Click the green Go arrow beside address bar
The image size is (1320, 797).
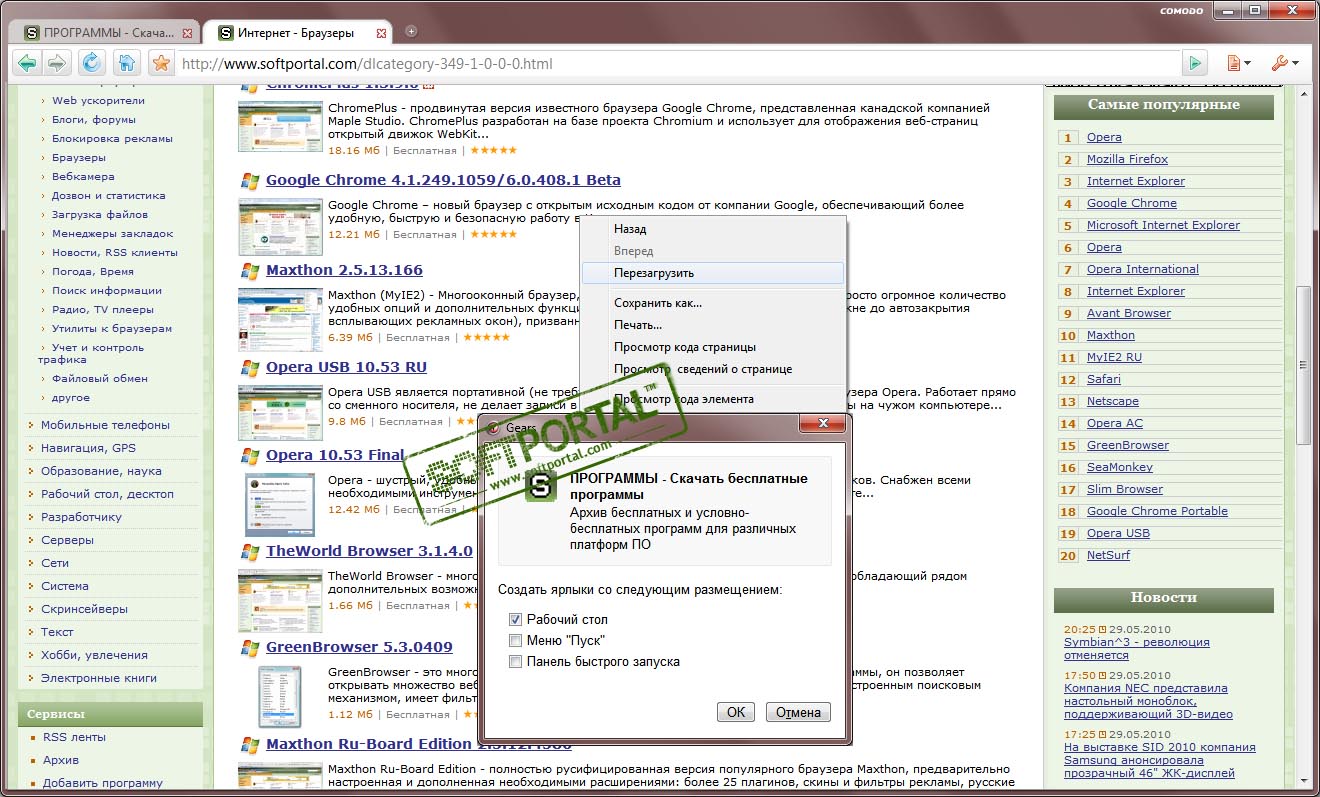point(1194,63)
